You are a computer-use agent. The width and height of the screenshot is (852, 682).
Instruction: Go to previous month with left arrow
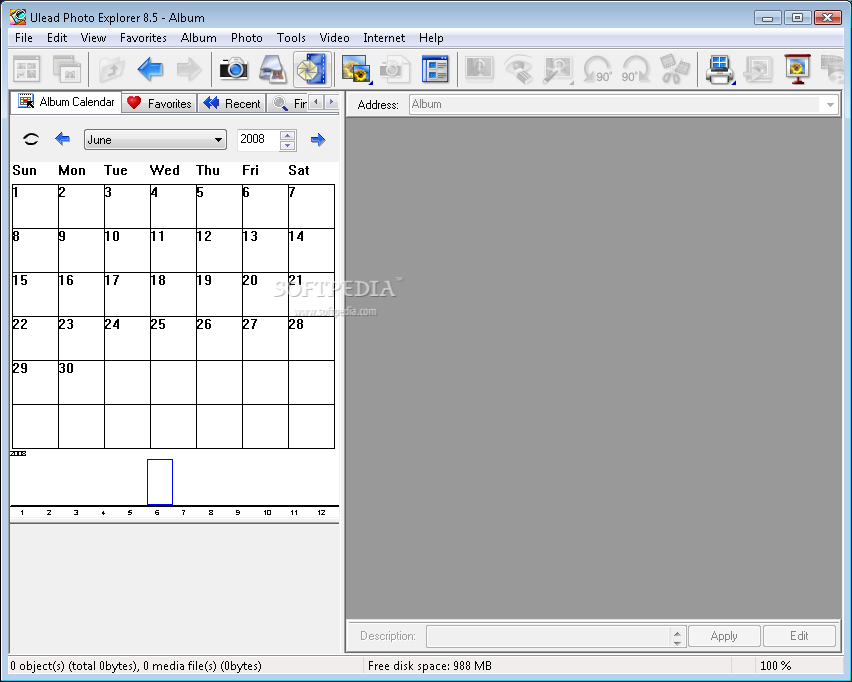tap(62, 139)
